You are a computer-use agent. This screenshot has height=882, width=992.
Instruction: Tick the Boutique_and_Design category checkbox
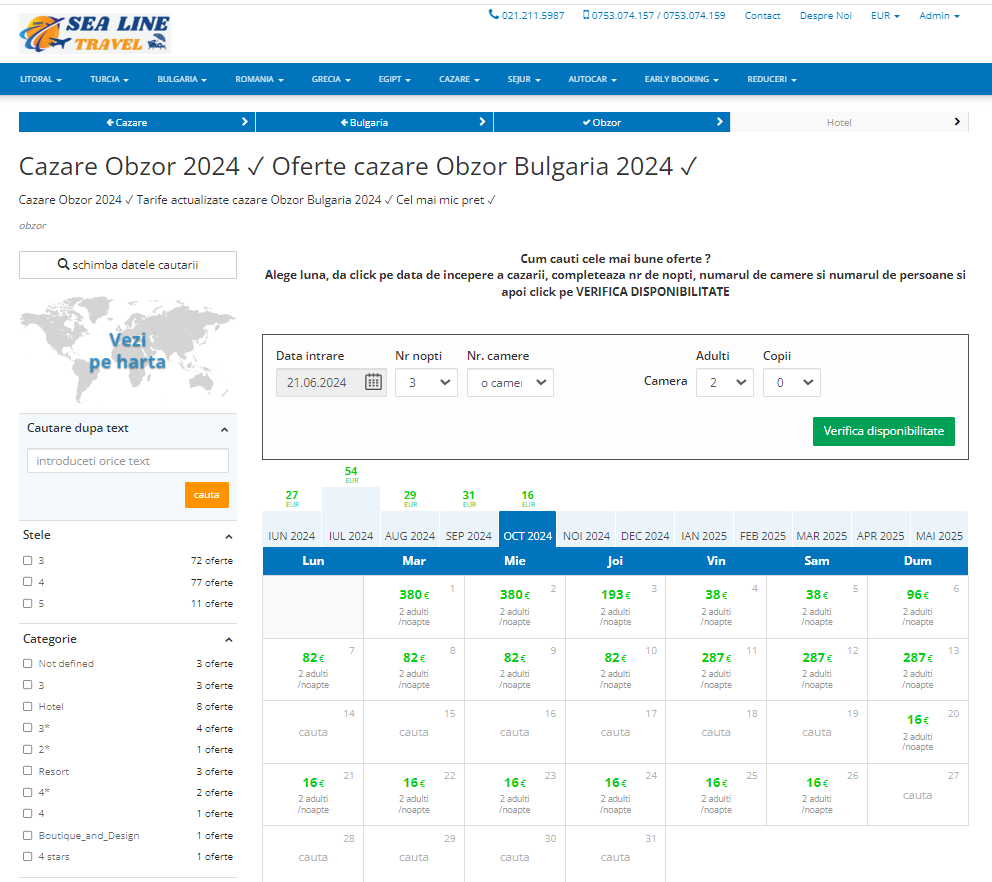coord(28,835)
